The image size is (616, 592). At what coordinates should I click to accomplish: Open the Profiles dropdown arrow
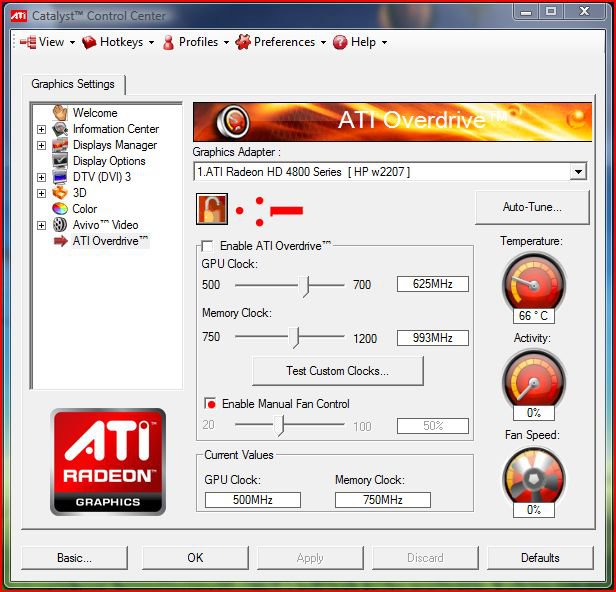pos(226,42)
